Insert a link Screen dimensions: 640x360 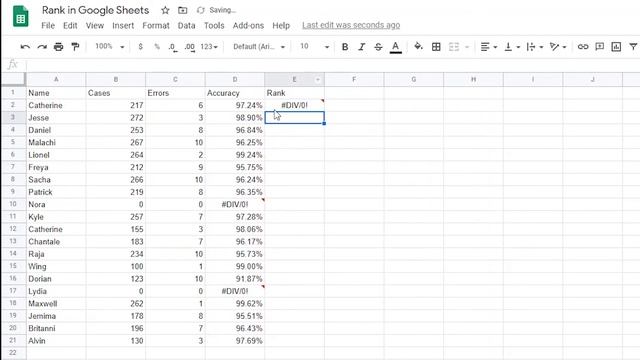583,47
